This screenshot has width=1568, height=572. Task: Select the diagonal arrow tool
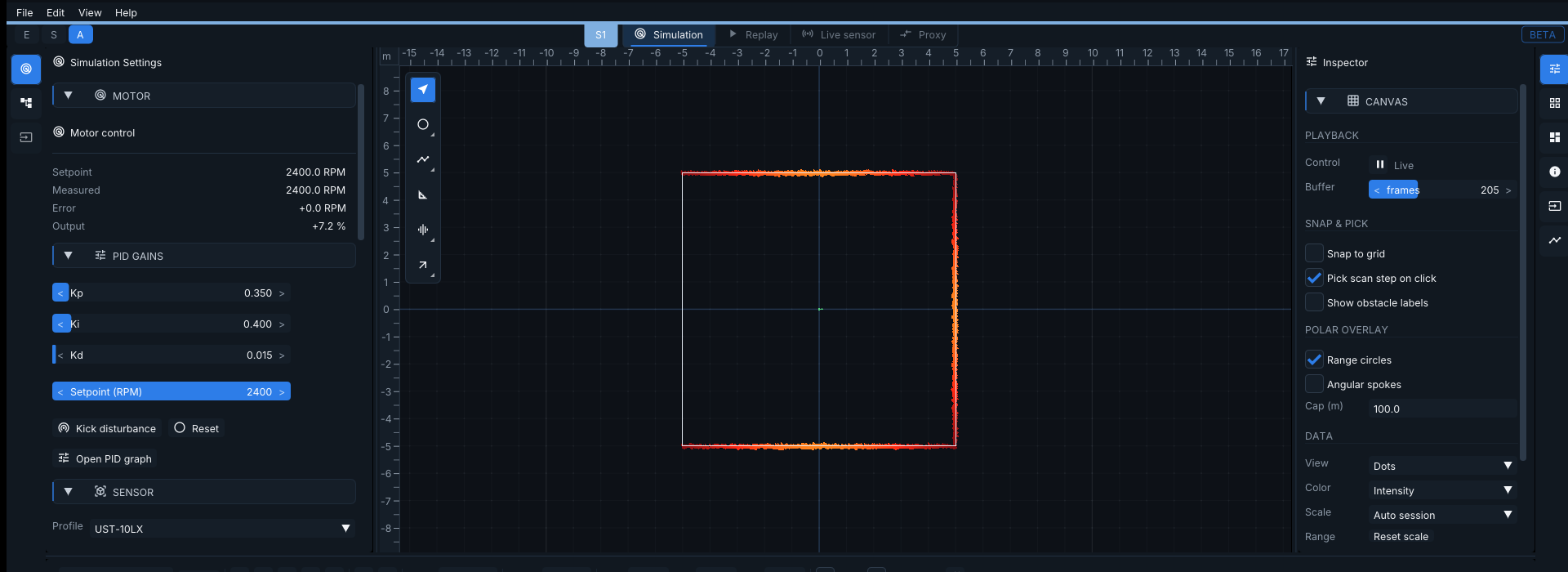[x=422, y=265]
